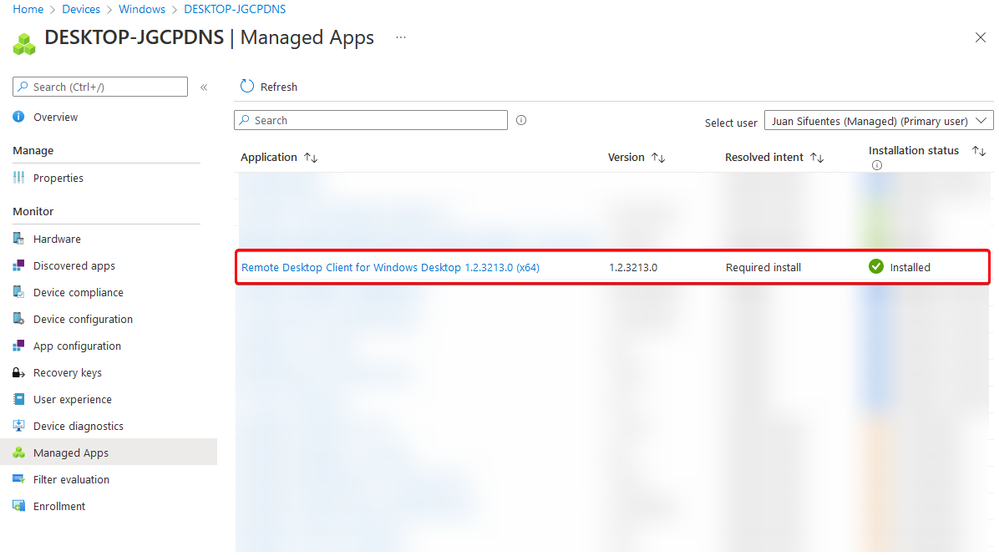Click the User experience icon
This screenshot has height=555, width=999.
(18, 400)
